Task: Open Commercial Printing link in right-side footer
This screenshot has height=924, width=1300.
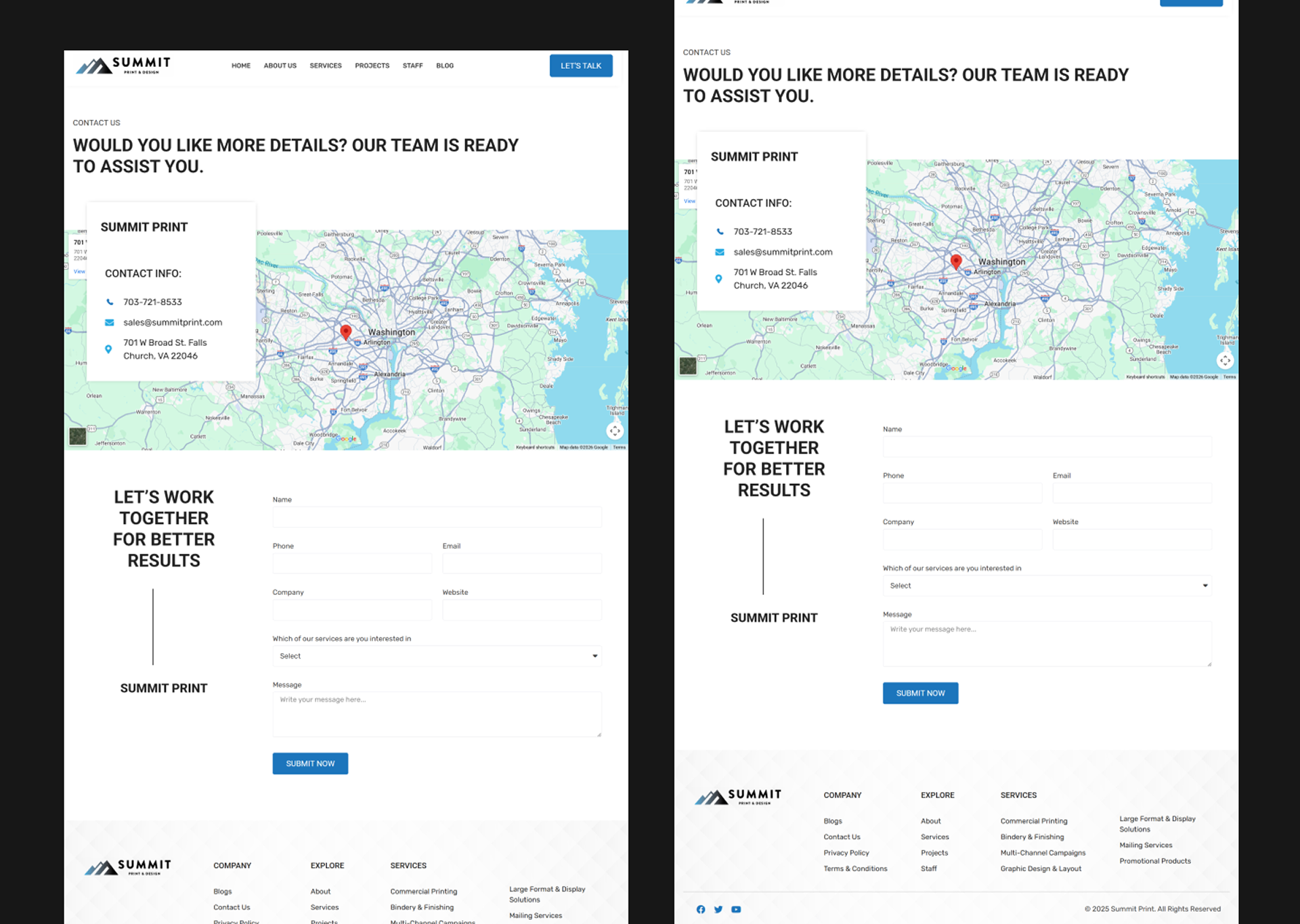Action: tap(1034, 821)
